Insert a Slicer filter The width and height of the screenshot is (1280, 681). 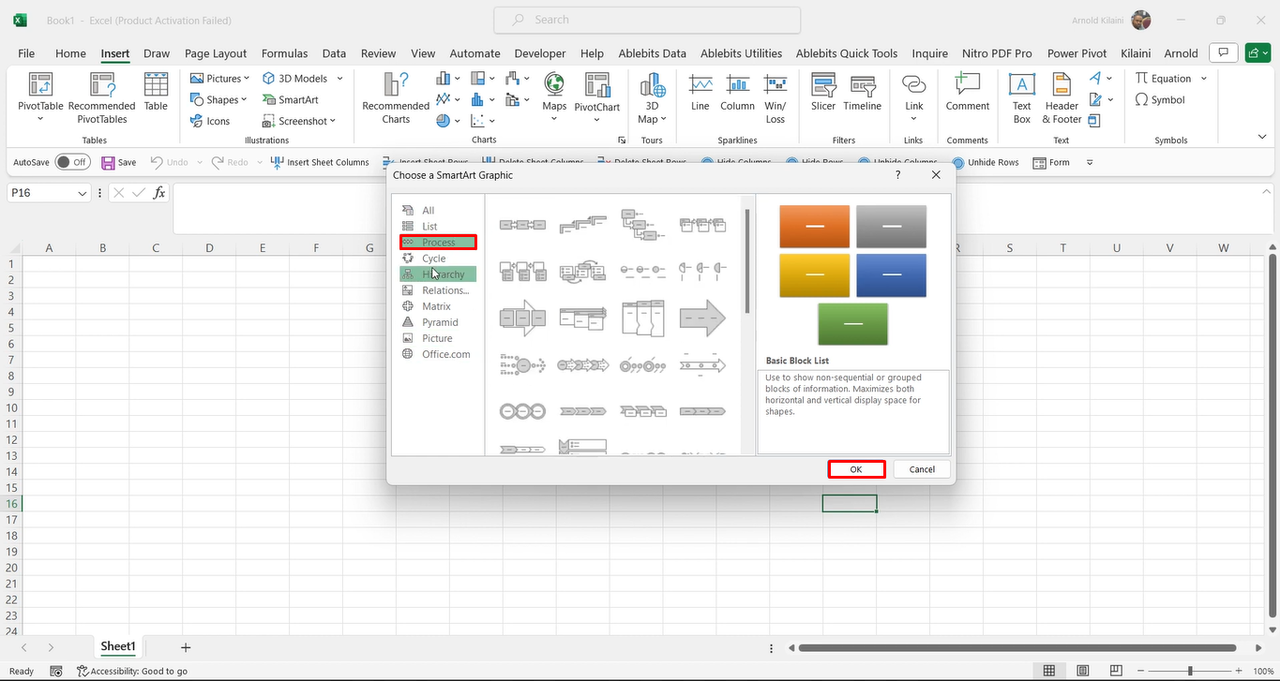coord(823,92)
